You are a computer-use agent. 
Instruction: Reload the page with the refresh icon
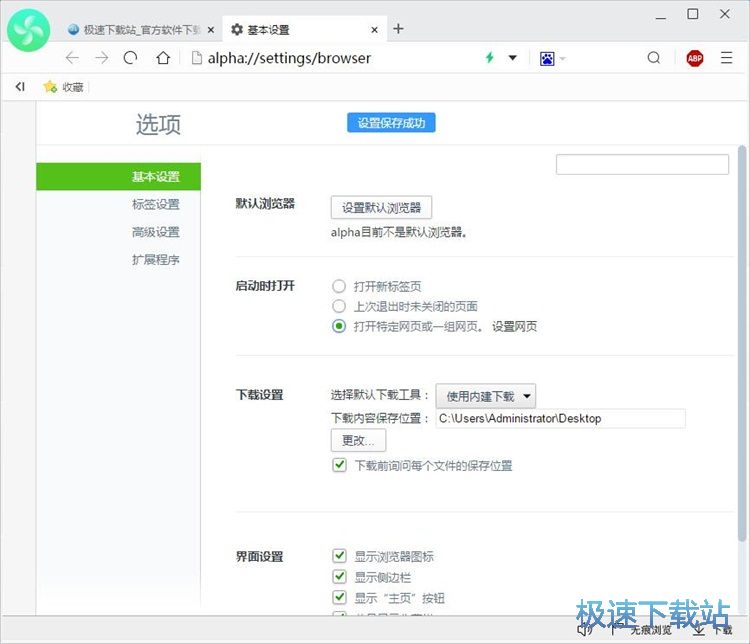(130, 58)
